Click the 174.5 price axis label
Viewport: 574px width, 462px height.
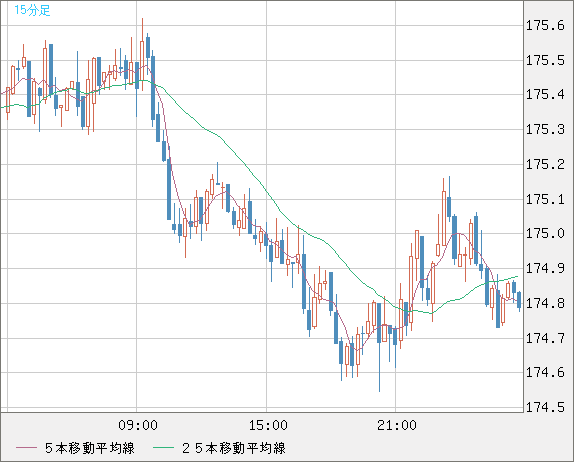point(545,407)
